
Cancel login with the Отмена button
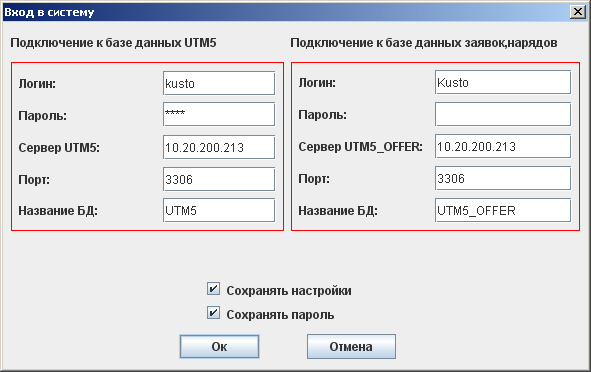[x=351, y=346]
